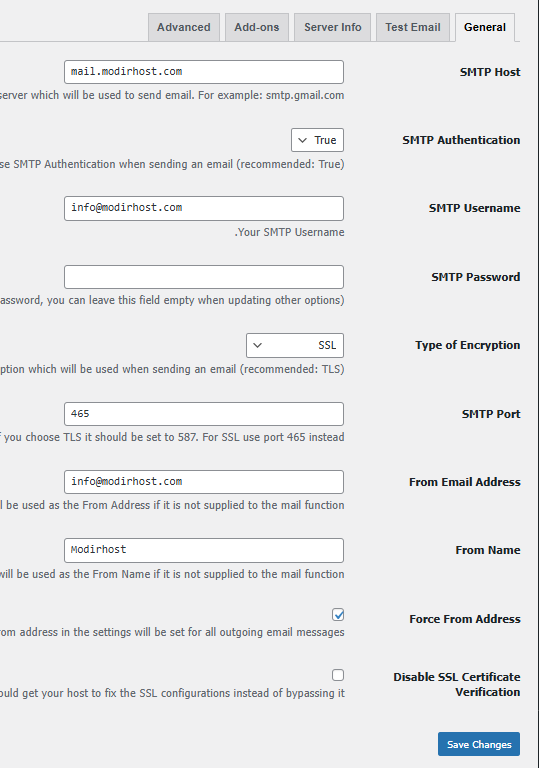Open the SMTP Authentication dropdown
The width and height of the screenshot is (539, 768).
[x=318, y=140]
